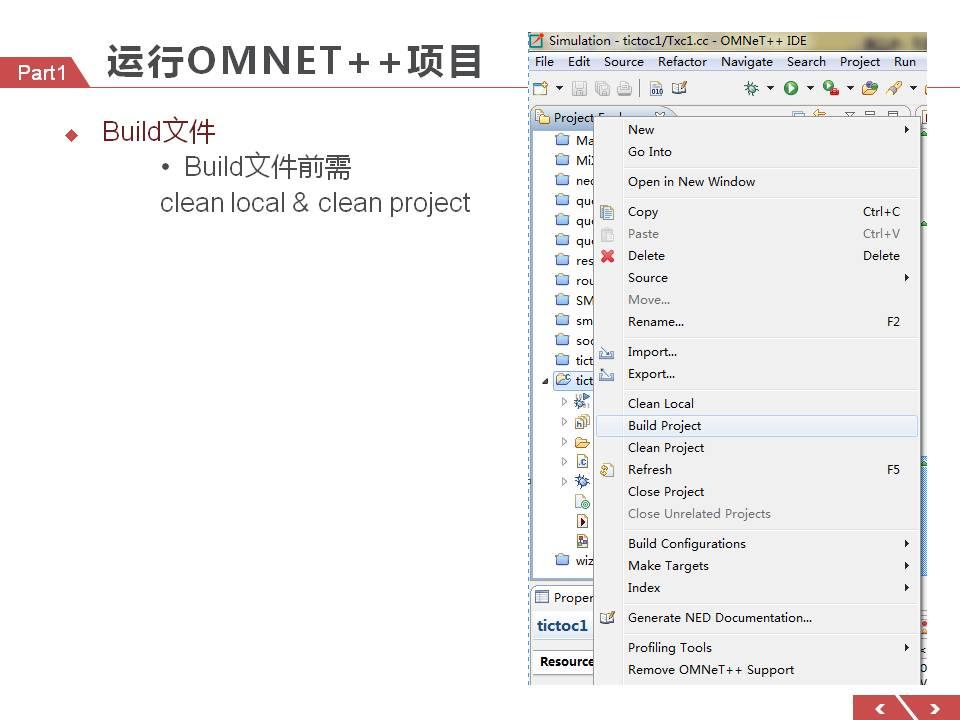Open the Navigate menu
The width and height of the screenshot is (960, 720).
[747, 61]
